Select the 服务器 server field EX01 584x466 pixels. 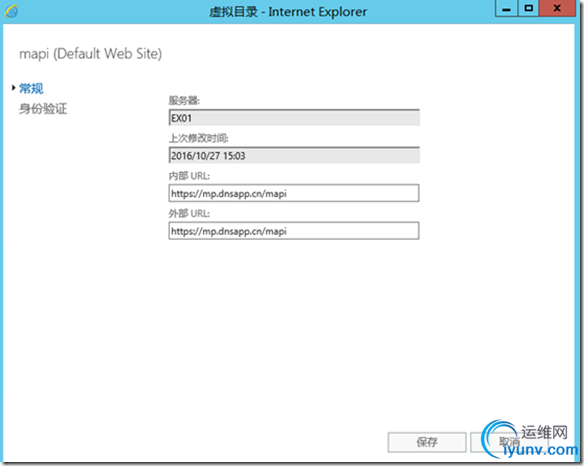point(294,118)
